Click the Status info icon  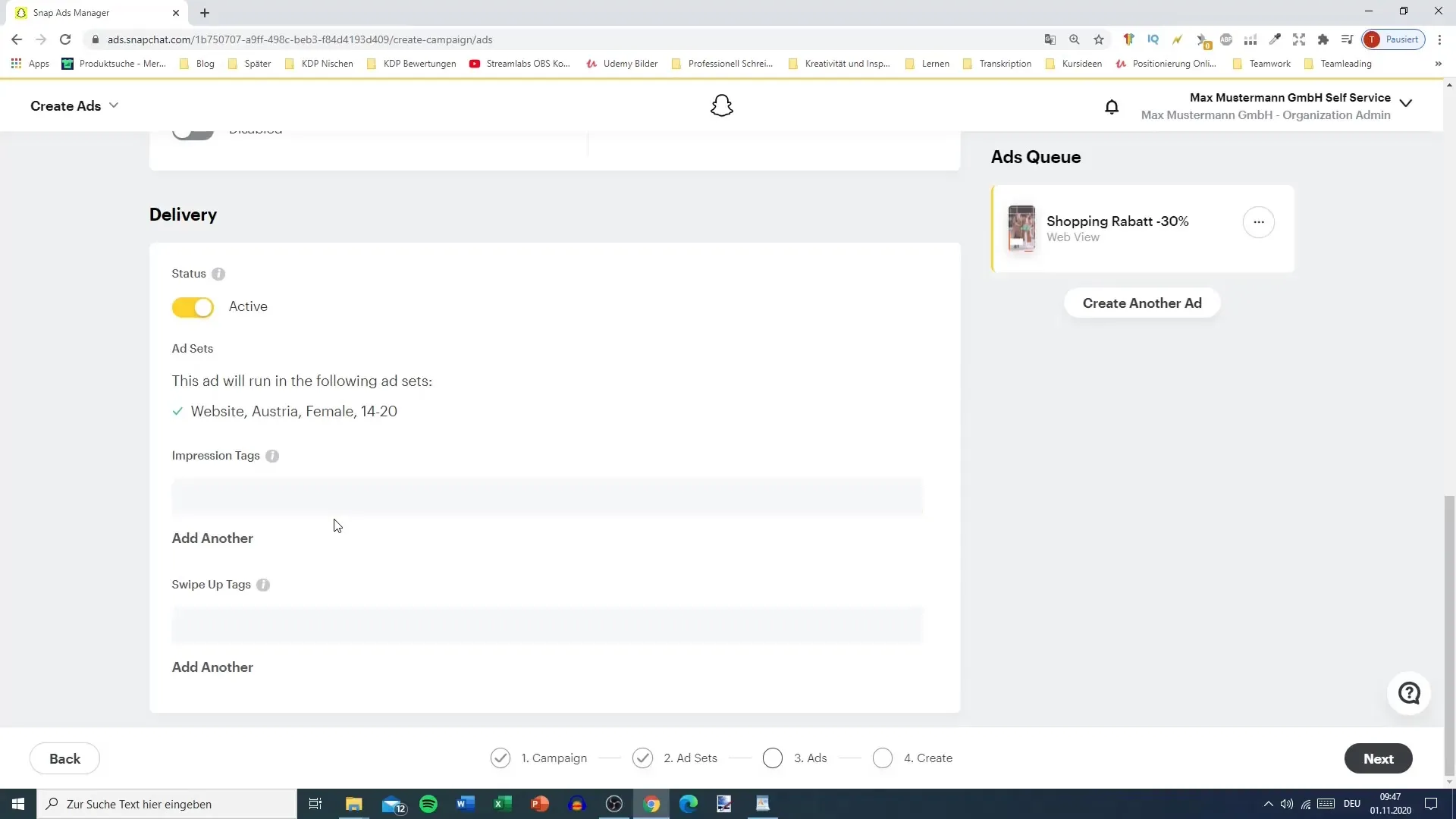pyautogui.click(x=218, y=274)
